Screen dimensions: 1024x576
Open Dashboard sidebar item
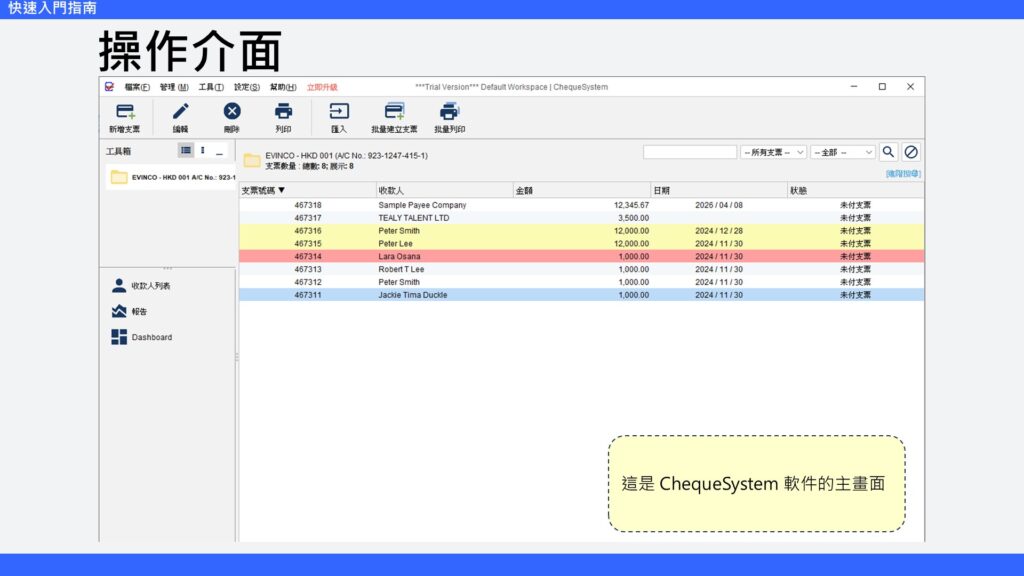142,337
